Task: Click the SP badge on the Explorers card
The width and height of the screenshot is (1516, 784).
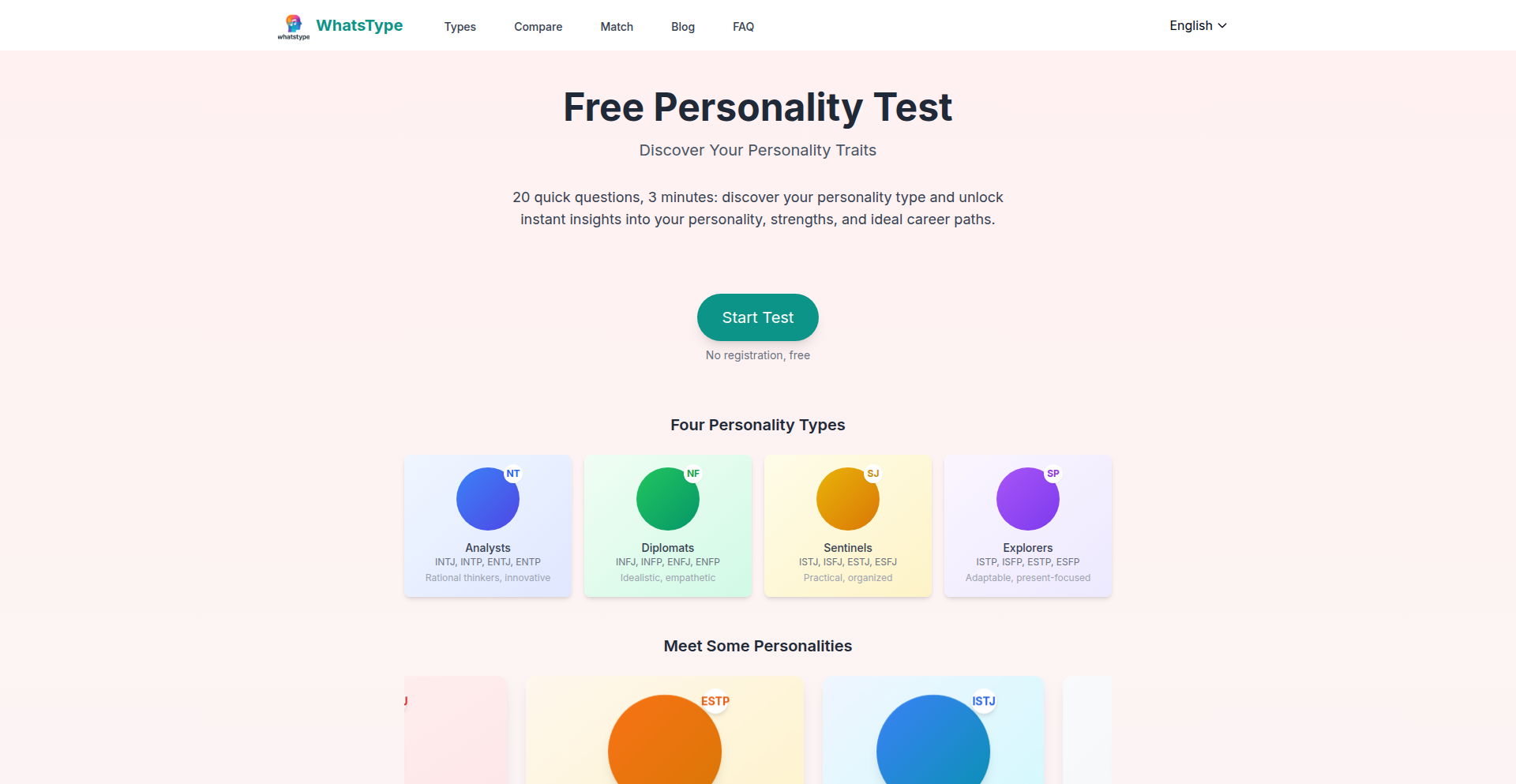Action: 1053,472
